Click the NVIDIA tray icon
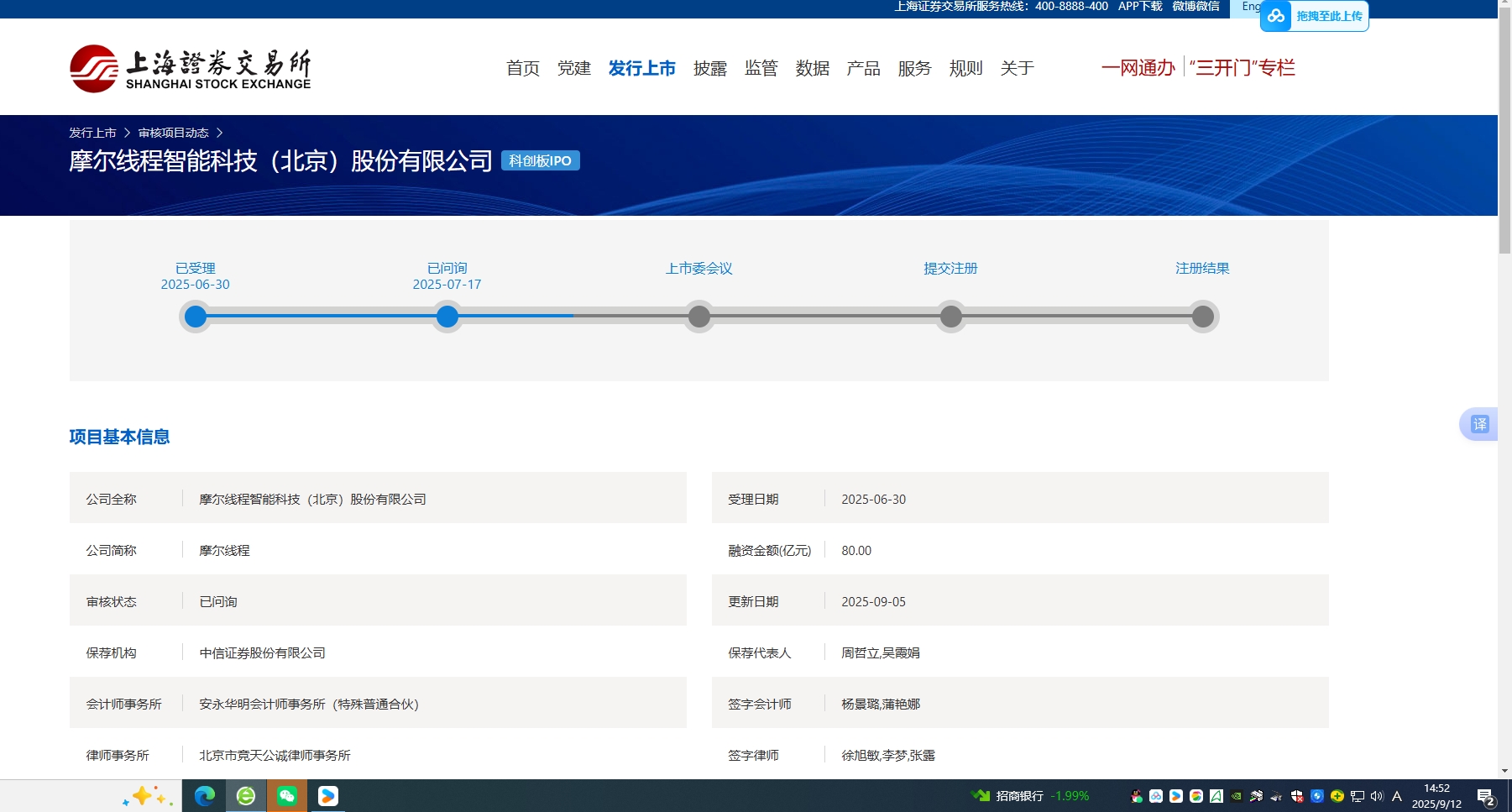The width and height of the screenshot is (1512, 812). click(1237, 796)
